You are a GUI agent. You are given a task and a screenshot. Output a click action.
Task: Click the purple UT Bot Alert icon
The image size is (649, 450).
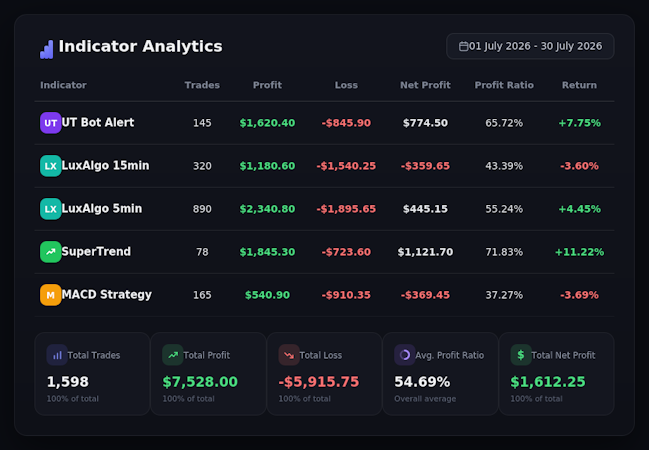50,123
